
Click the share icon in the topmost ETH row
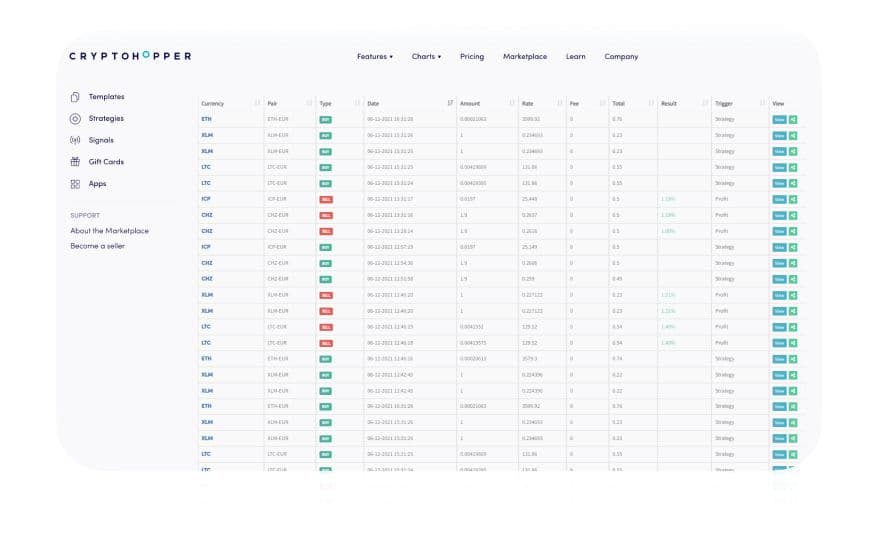[793, 119]
